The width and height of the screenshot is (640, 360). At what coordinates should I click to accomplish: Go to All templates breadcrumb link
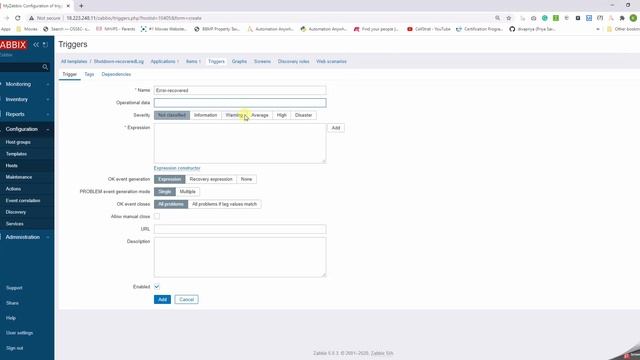coord(74,61)
